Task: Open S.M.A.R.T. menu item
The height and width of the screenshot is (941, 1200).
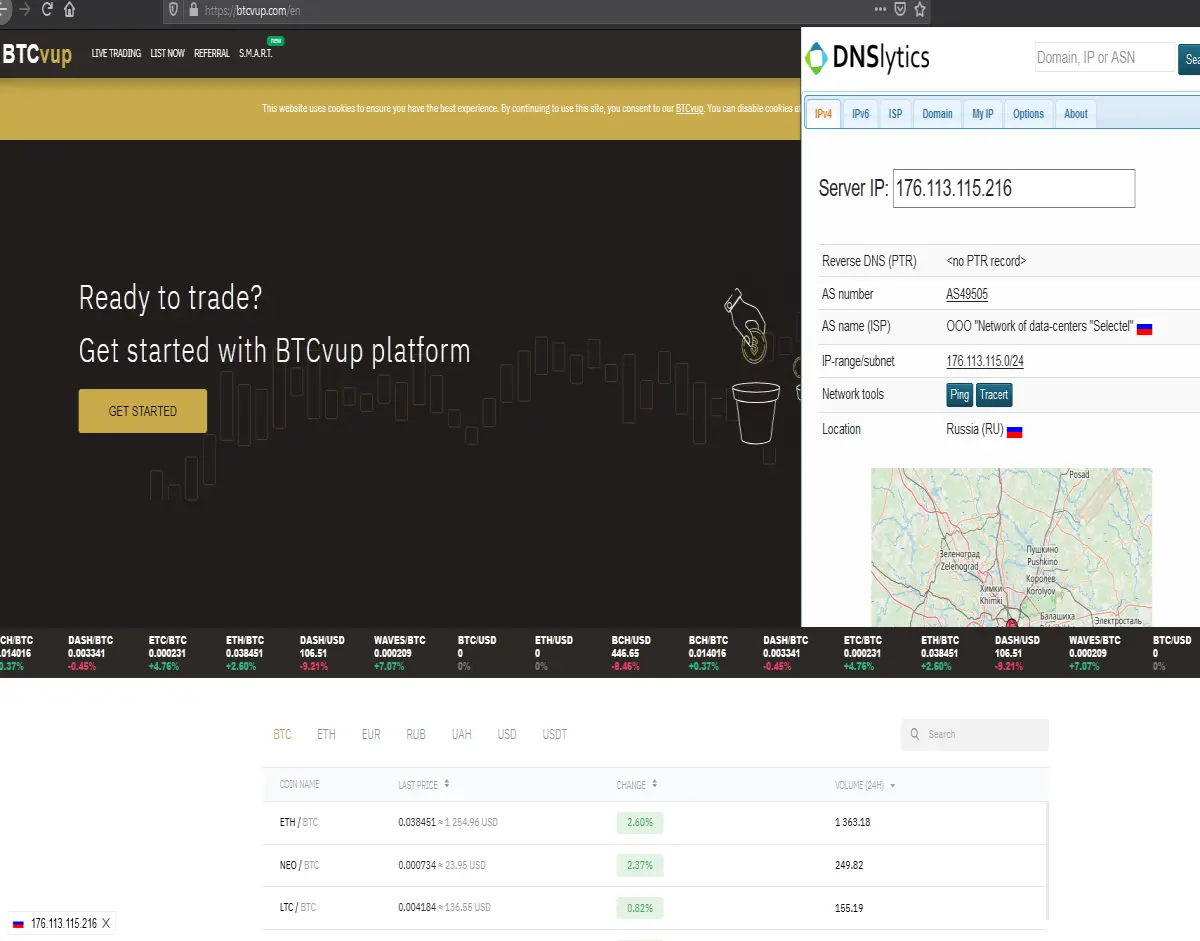Action: click(256, 53)
